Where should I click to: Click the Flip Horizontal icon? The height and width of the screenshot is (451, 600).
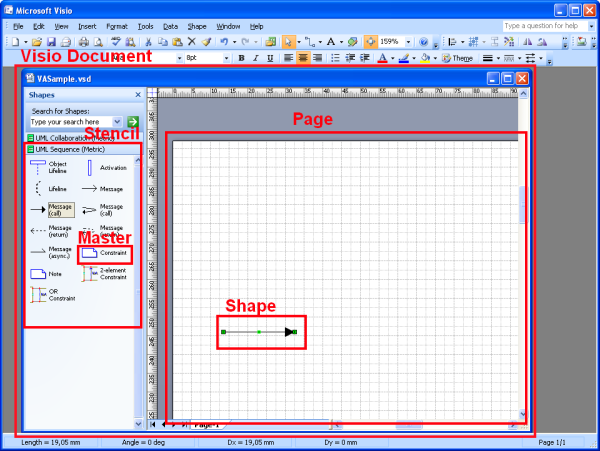[528, 42]
